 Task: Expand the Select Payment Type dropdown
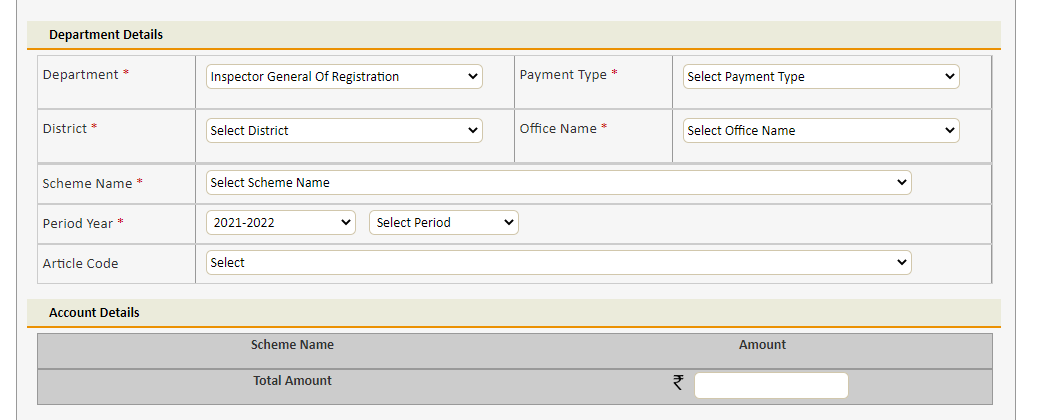click(x=821, y=76)
